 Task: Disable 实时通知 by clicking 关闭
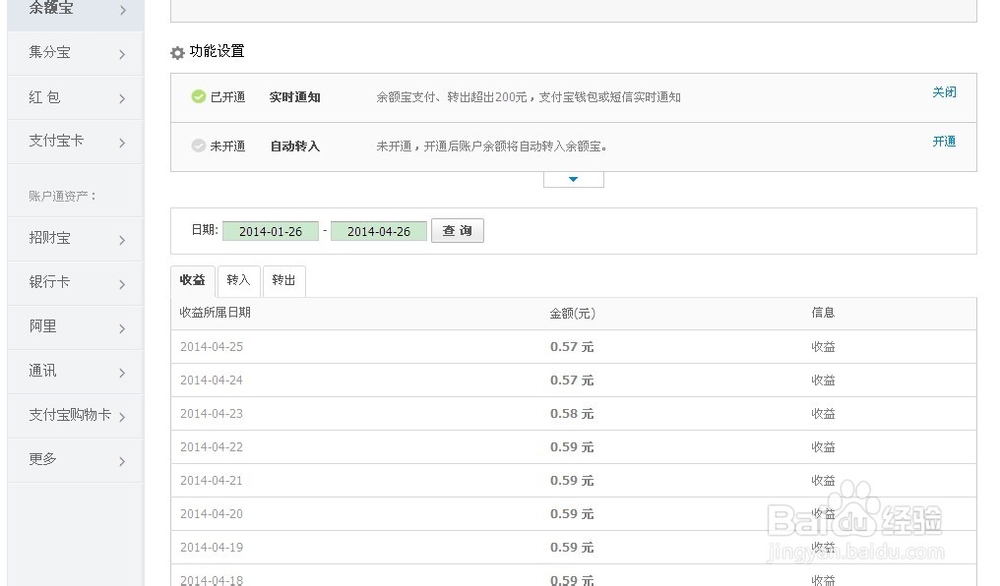tap(943, 92)
